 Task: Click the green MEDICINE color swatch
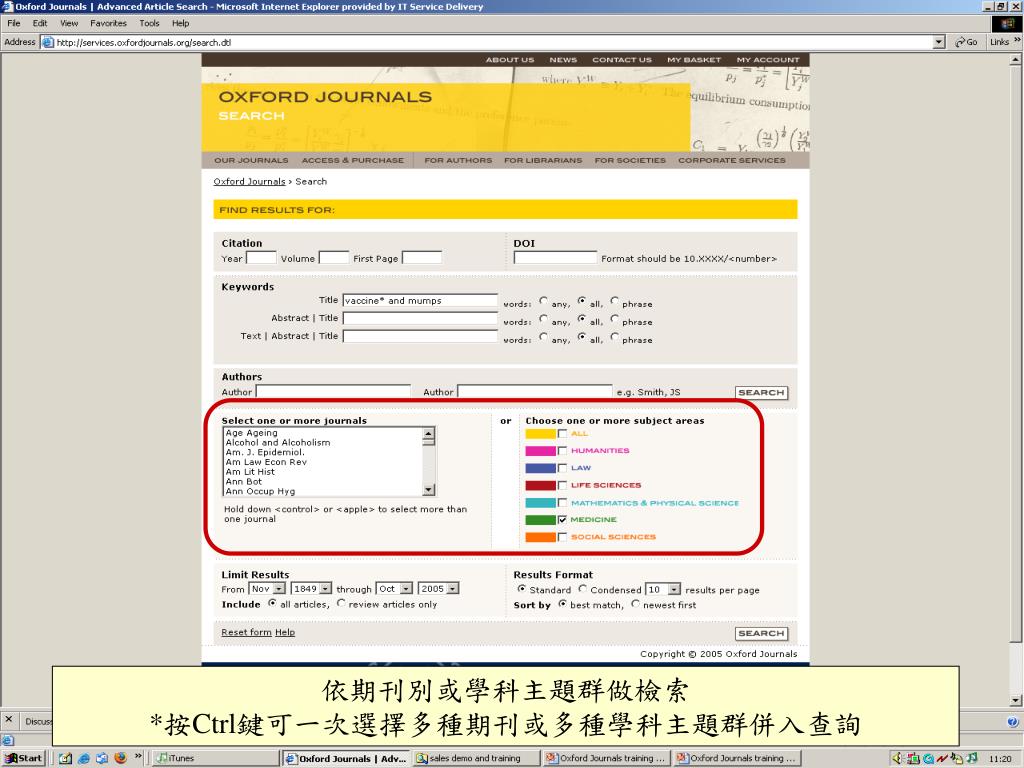click(540, 520)
